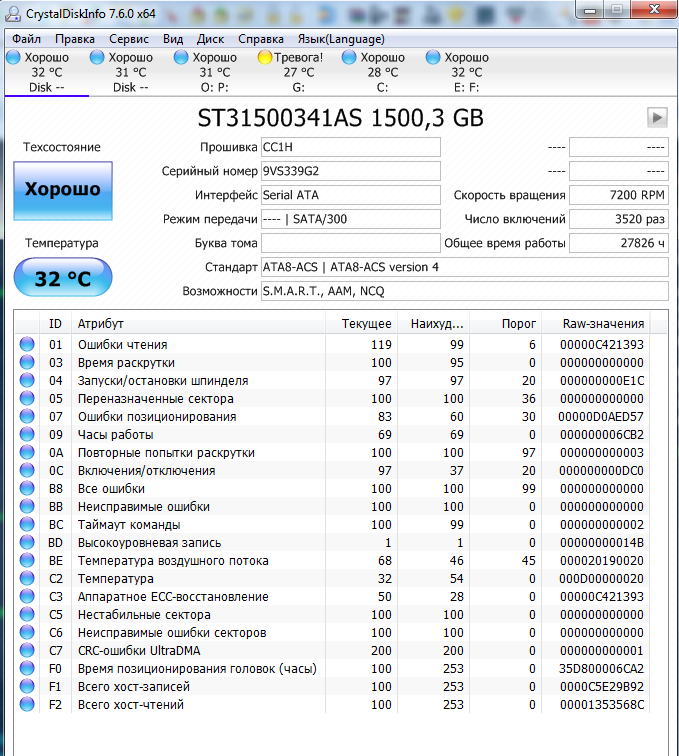Click raw value 35D800006CA2
The width and height of the screenshot is (679, 756).
click(x=601, y=669)
